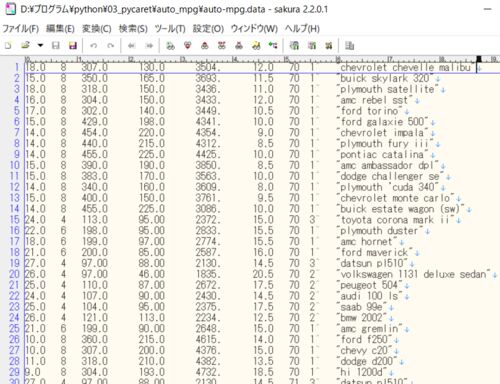The height and width of the screenshot is (384, 500).
Task: Click the text "bmw 2002"
Action: point(361,318)
